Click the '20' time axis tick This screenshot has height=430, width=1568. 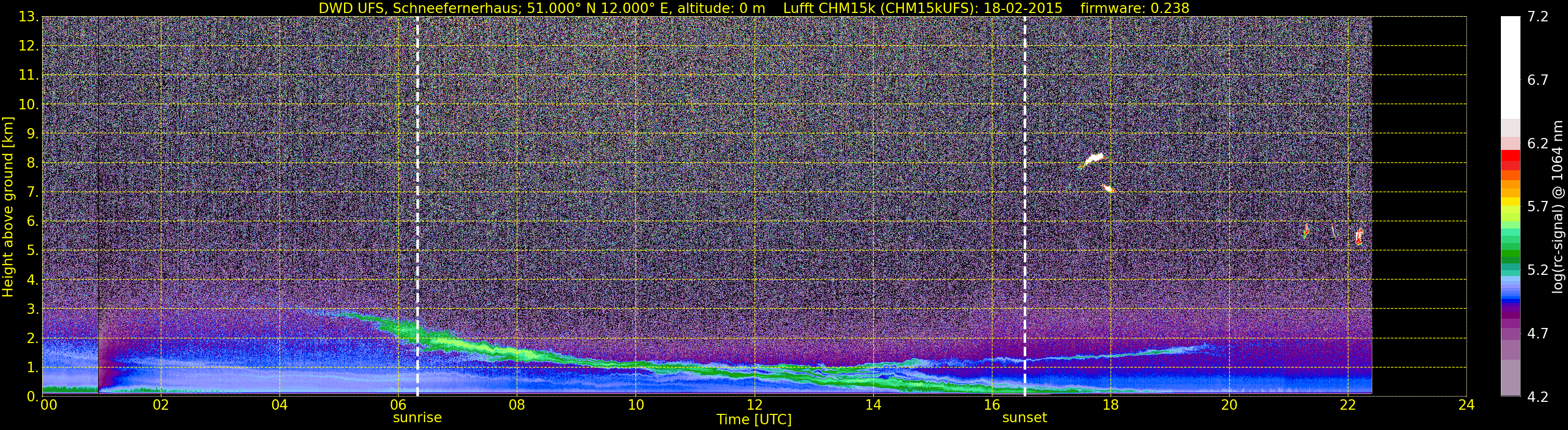[x=1229, y=405]
